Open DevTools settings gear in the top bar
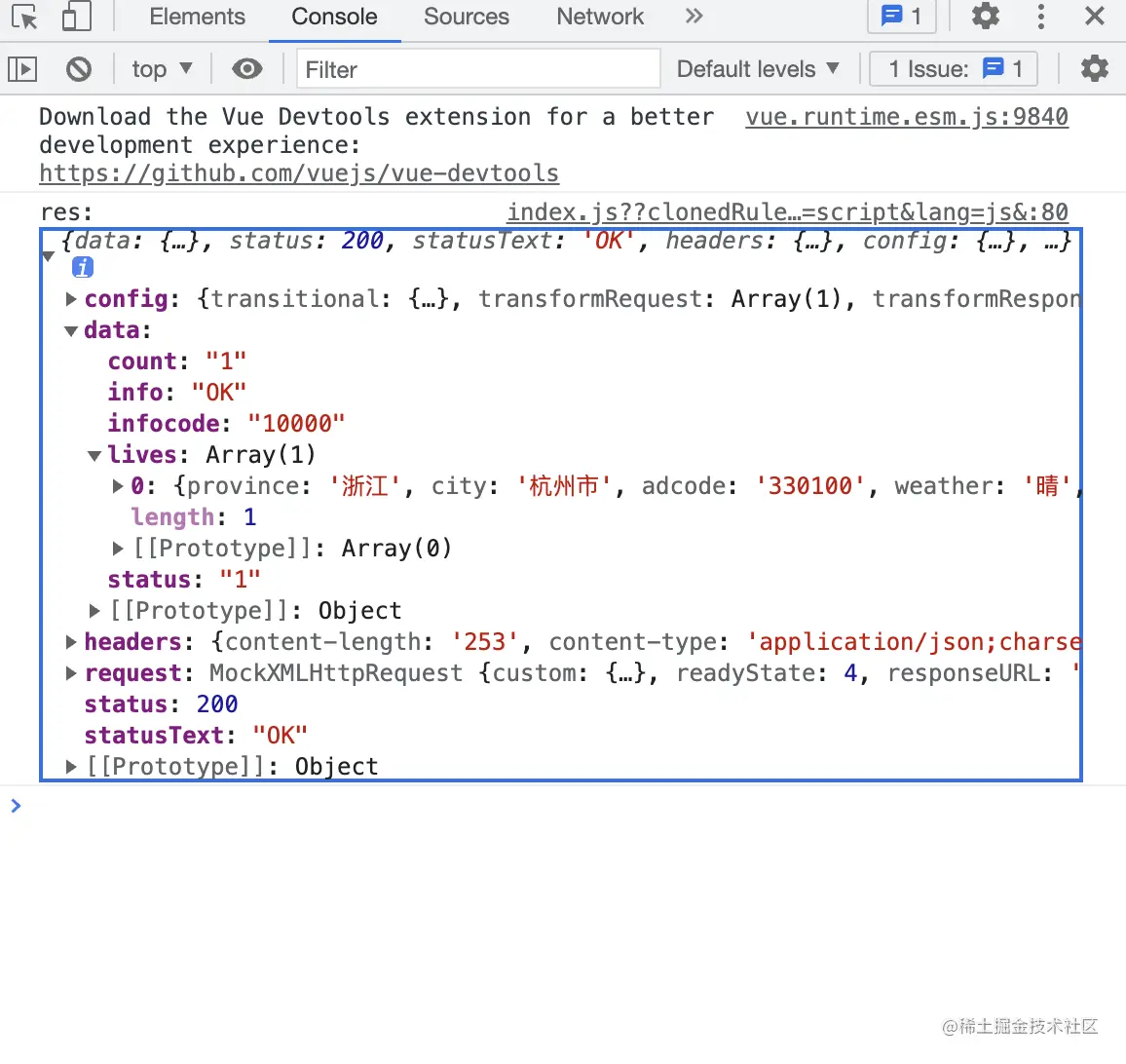1126x1064 pixels. click(986, 16)
